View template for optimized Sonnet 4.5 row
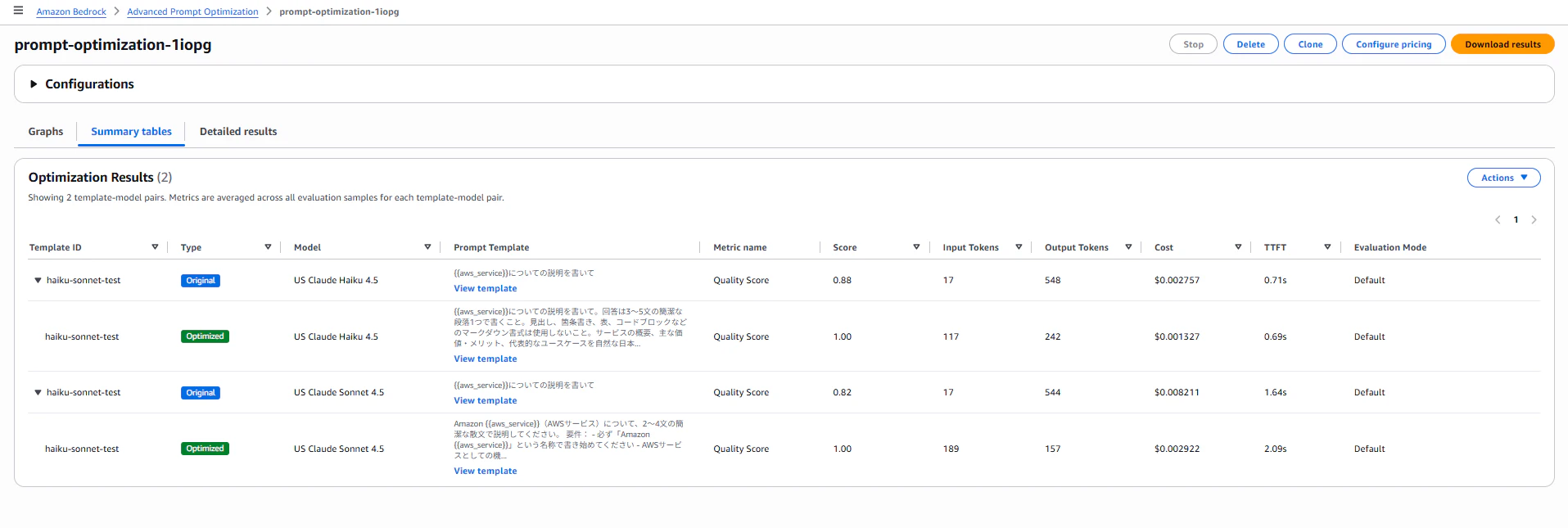Screen dimensions: 1568x528 (x=486, y=472)
